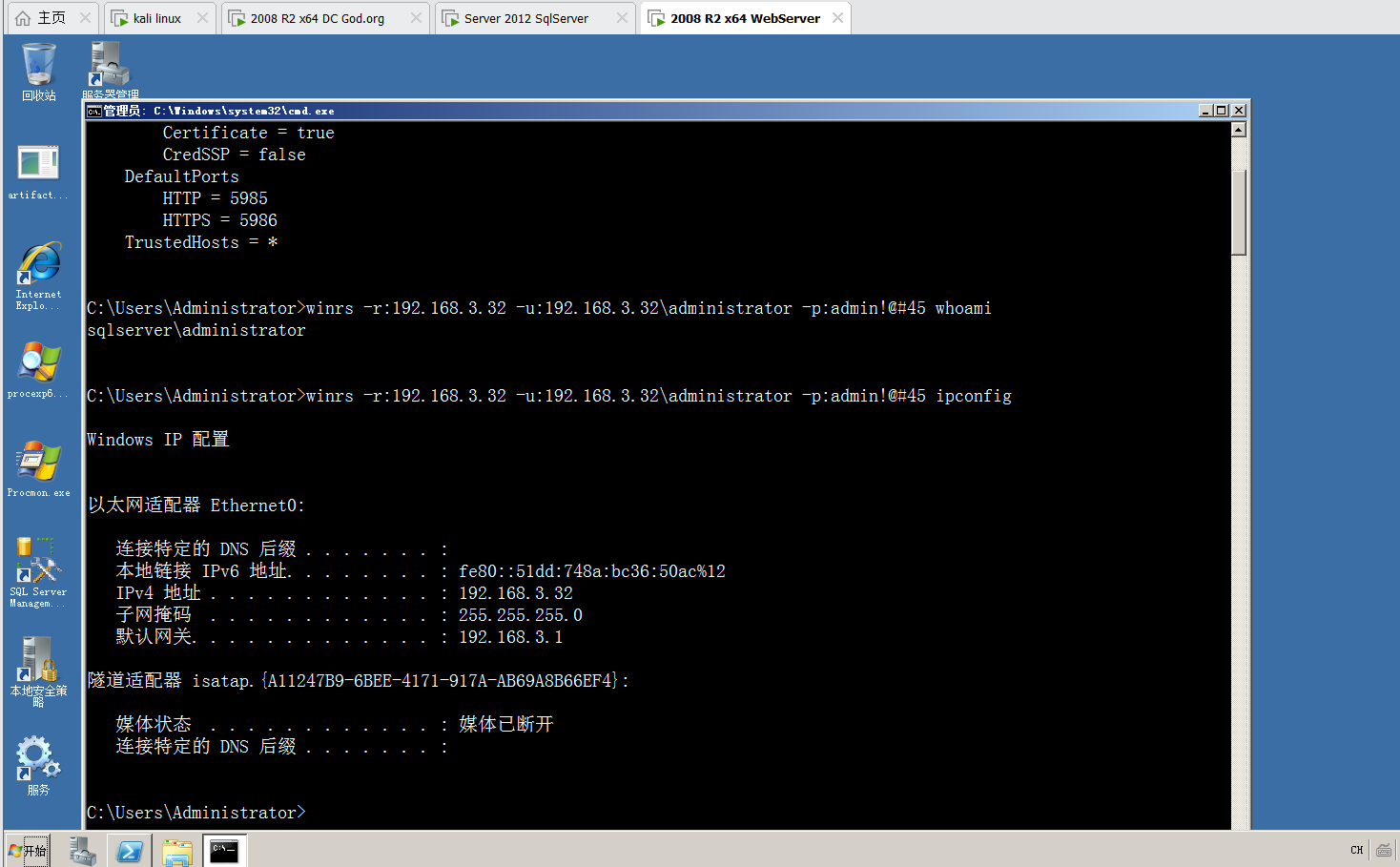Click the Start button on taskbar
The image size is (1400, 867).
coord(28,850)
